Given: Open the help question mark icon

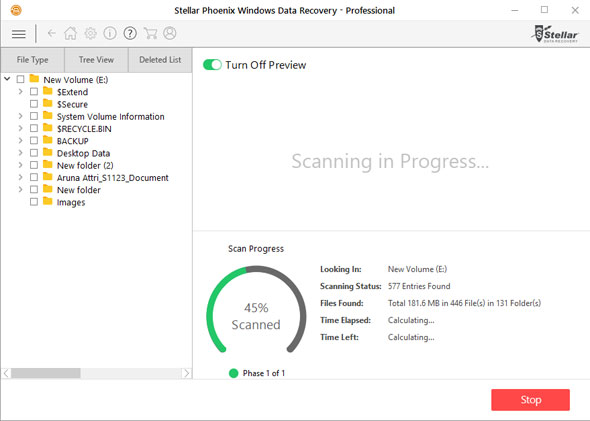Looking at the screenshot, I should (130, 33).
